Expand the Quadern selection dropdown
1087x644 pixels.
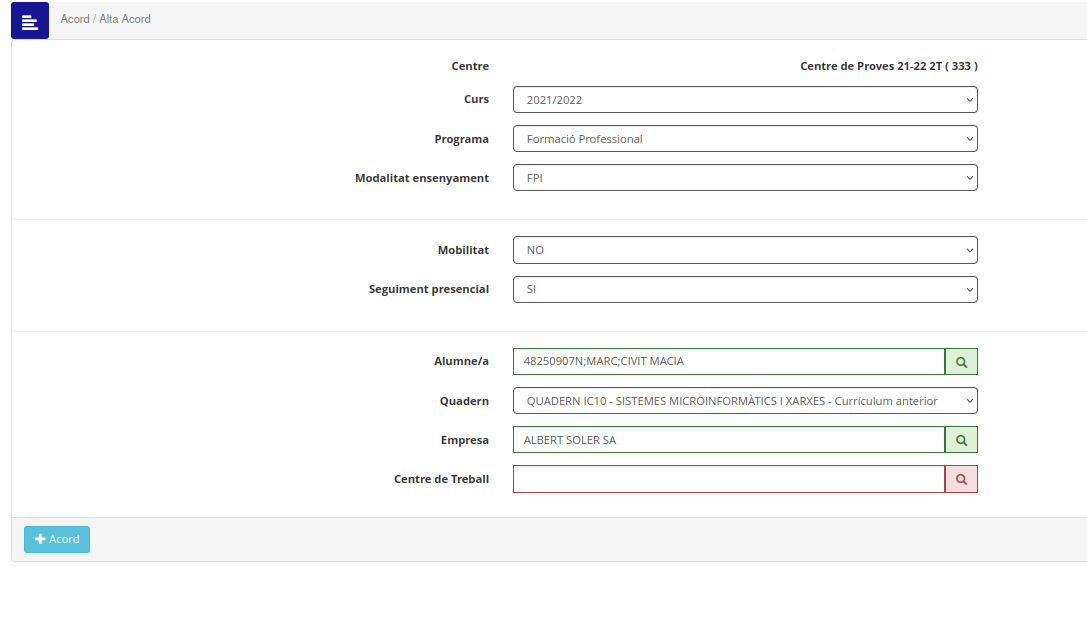click(x=745, y=401)
